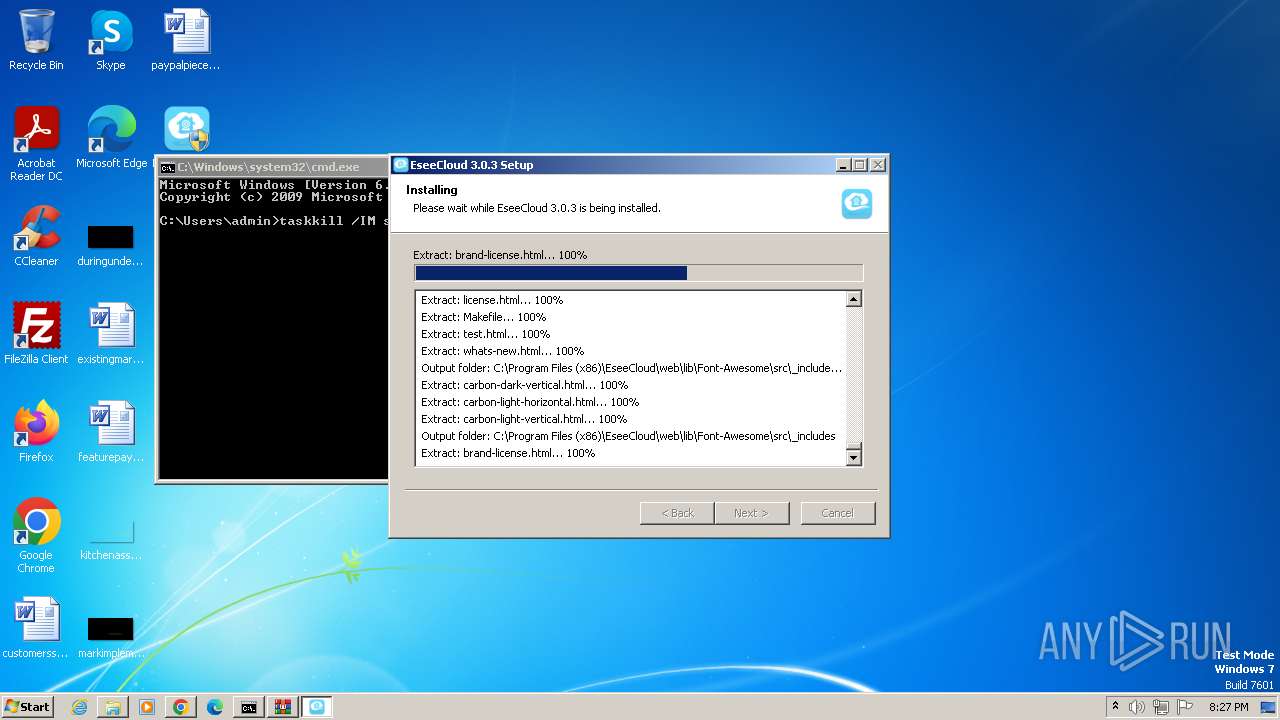Open Edge from the taskbar
Viewport: 1280px width, 720px height.
(x=215, y=707)
